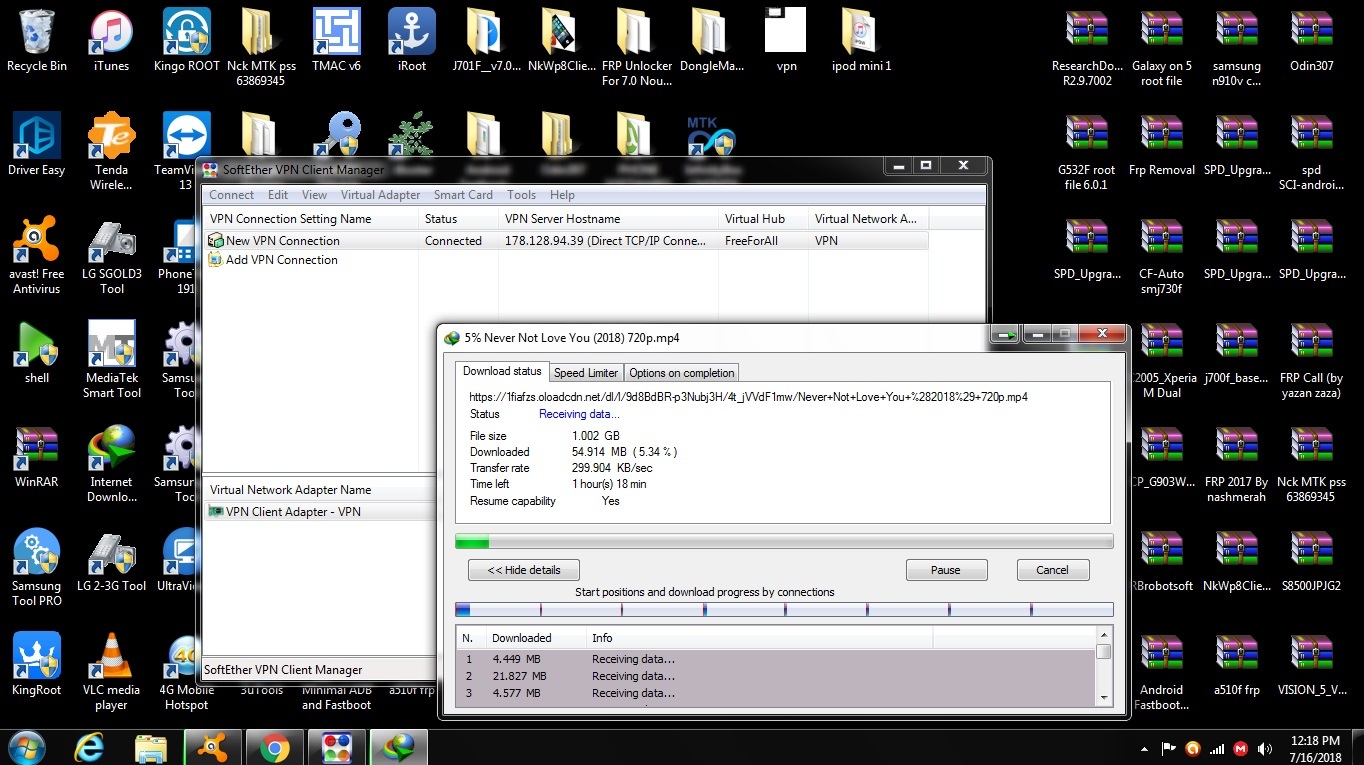Open the S8500JPJG2 archive icon

tap(1311, 560)
